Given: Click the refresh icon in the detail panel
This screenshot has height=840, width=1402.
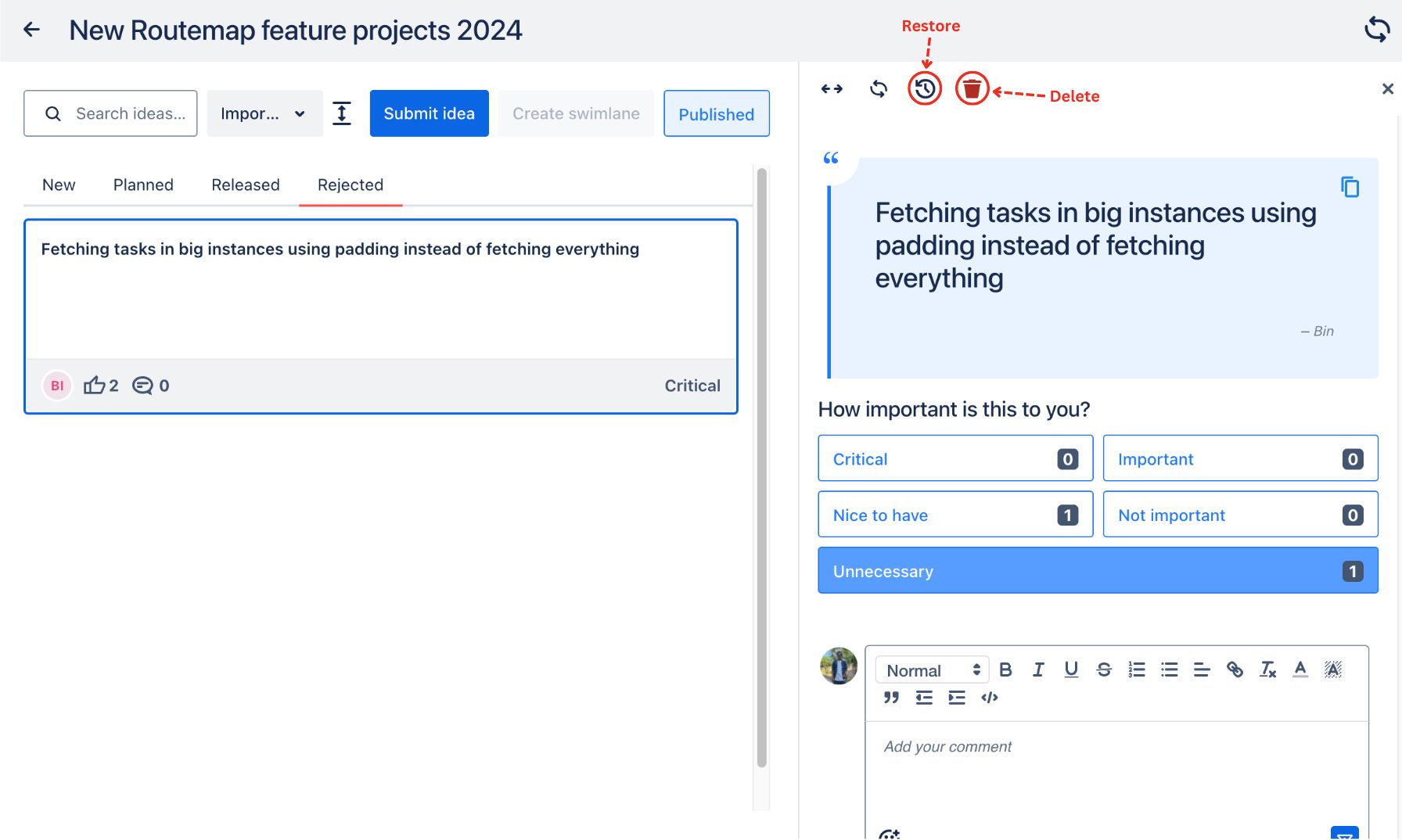Looking at the screenshot, I should (x=878, y=88).
